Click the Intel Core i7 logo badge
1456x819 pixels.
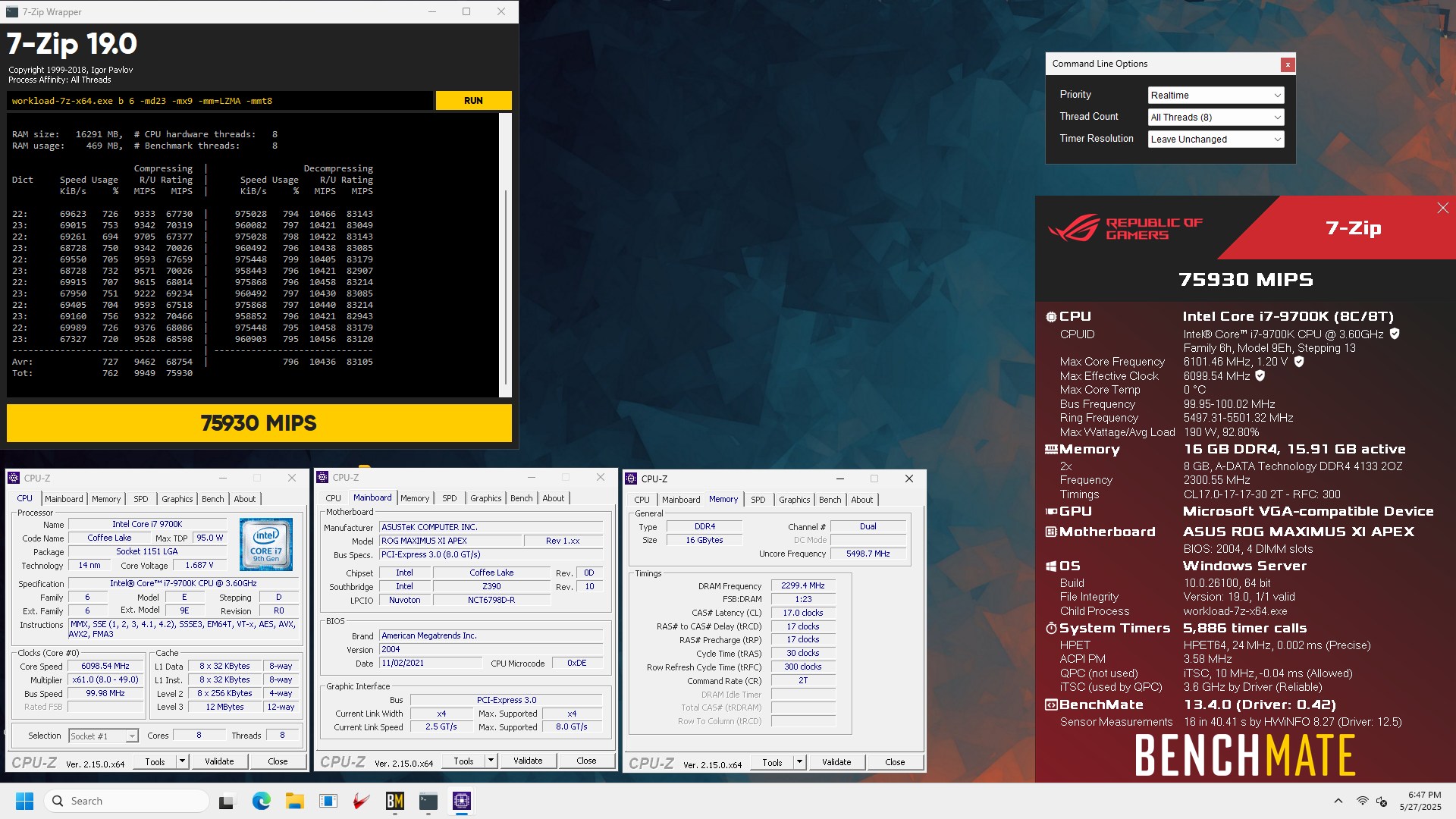click(x=266, y=544)
